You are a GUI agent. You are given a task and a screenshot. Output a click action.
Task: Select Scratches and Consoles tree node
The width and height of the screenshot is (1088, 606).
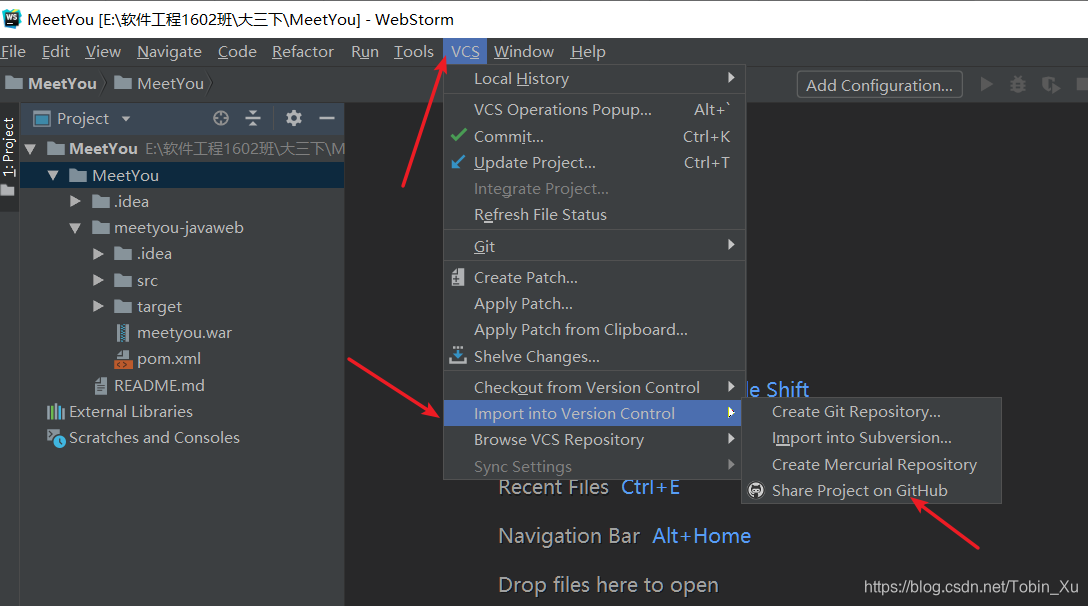154,438
